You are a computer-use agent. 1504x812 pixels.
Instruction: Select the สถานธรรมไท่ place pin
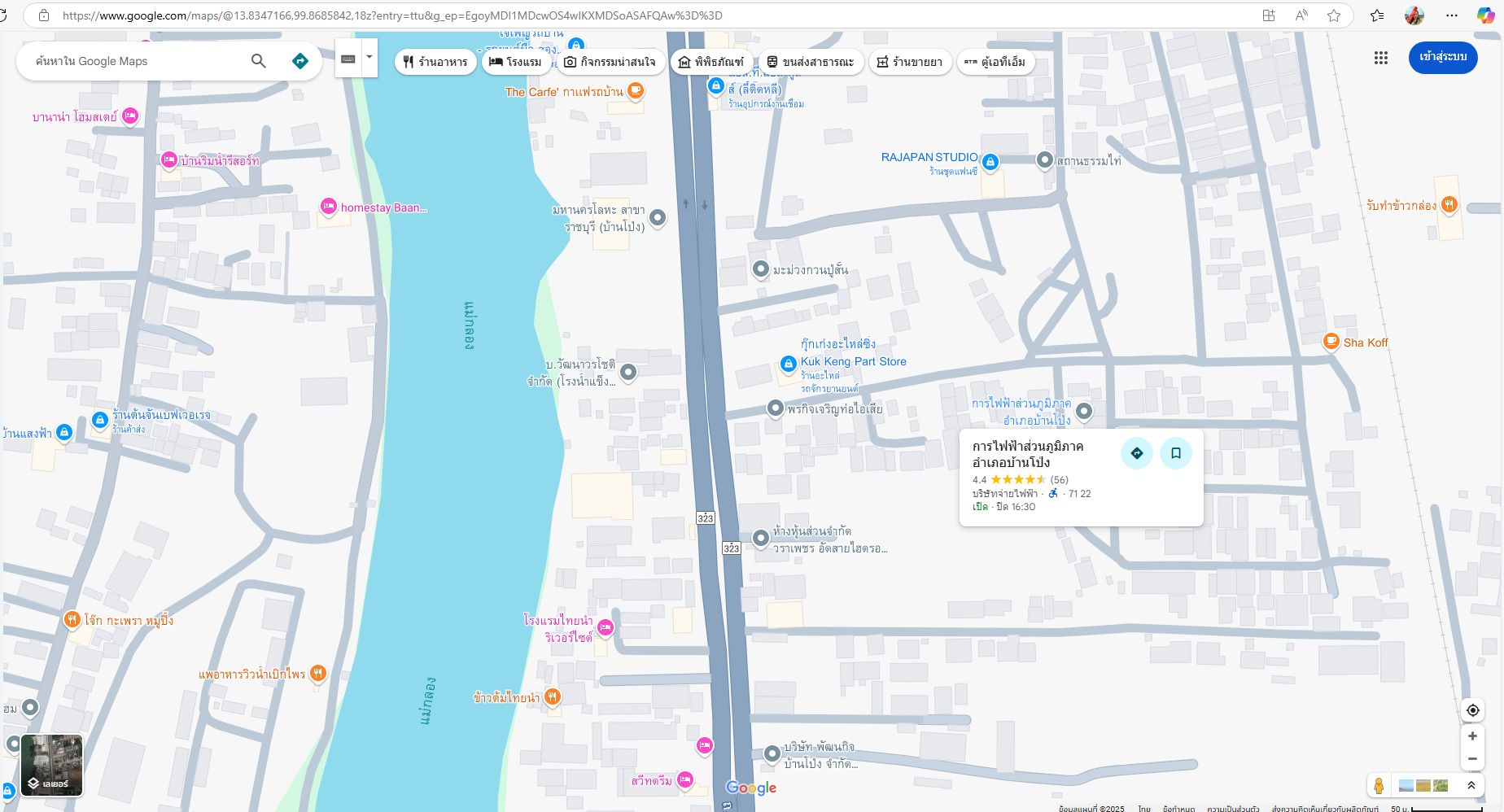(1045, 160)
